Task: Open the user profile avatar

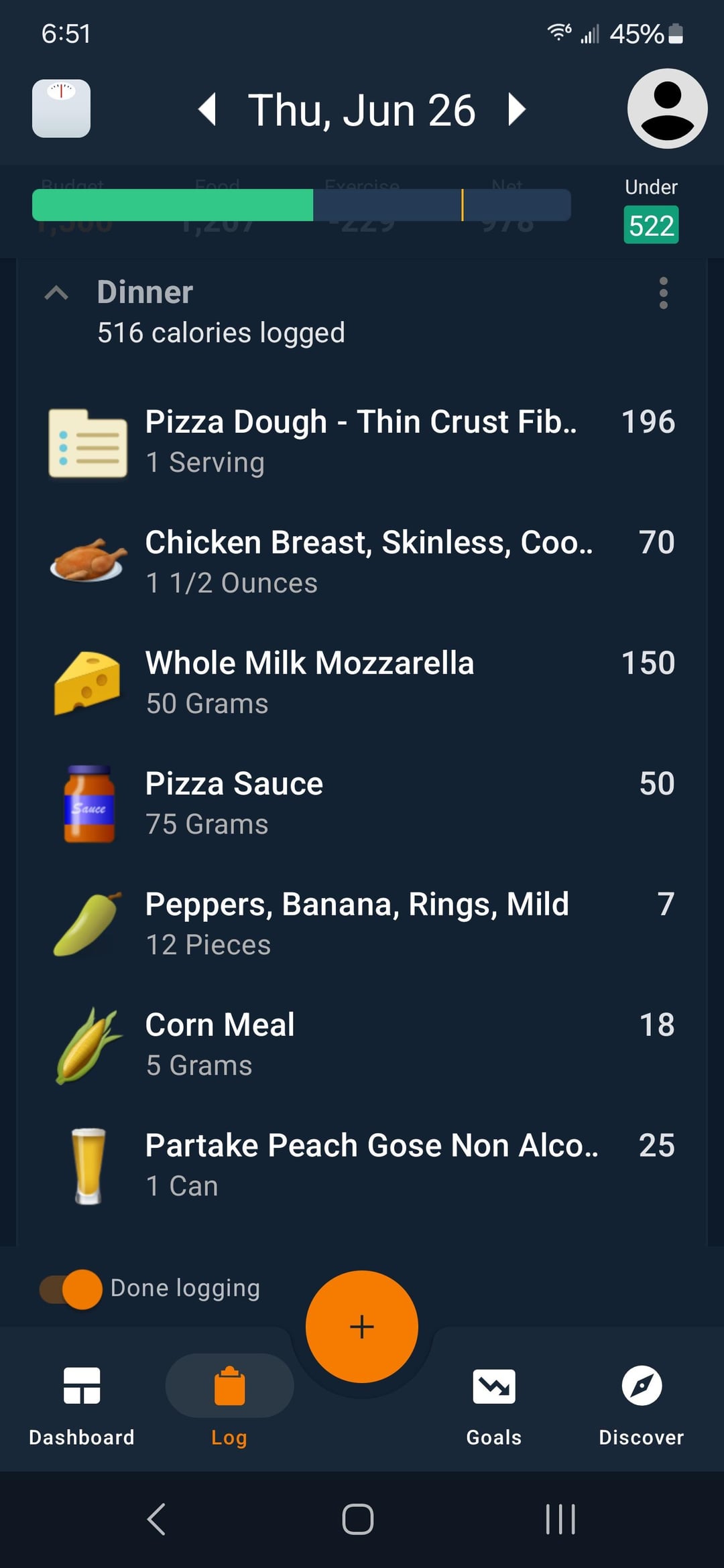Action: pyautogui.click(x=667, y=109)
